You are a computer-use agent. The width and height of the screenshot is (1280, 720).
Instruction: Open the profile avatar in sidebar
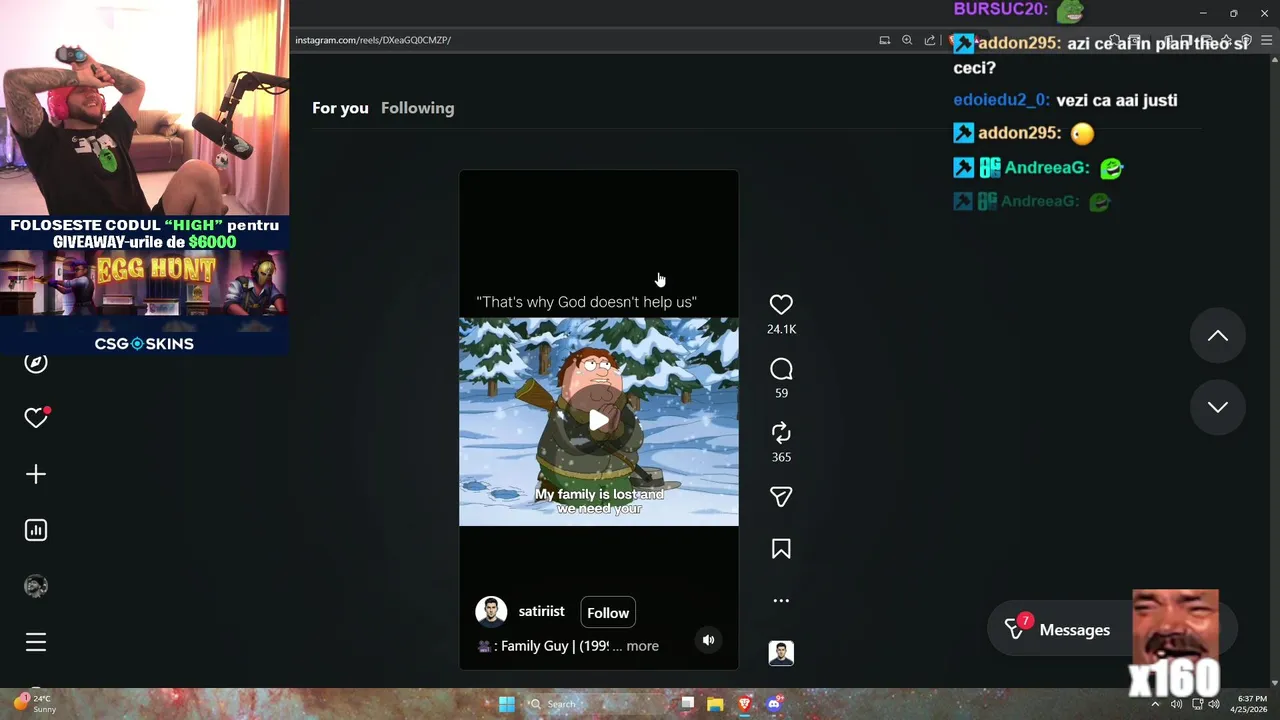36,586
